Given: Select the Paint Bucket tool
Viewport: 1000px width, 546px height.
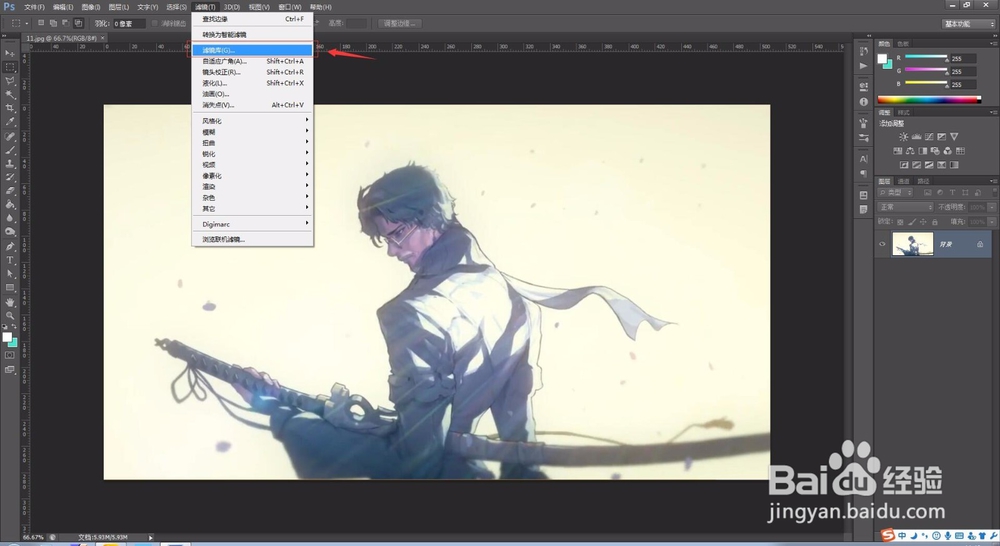Looking at the screenshot, I should 10,205.
